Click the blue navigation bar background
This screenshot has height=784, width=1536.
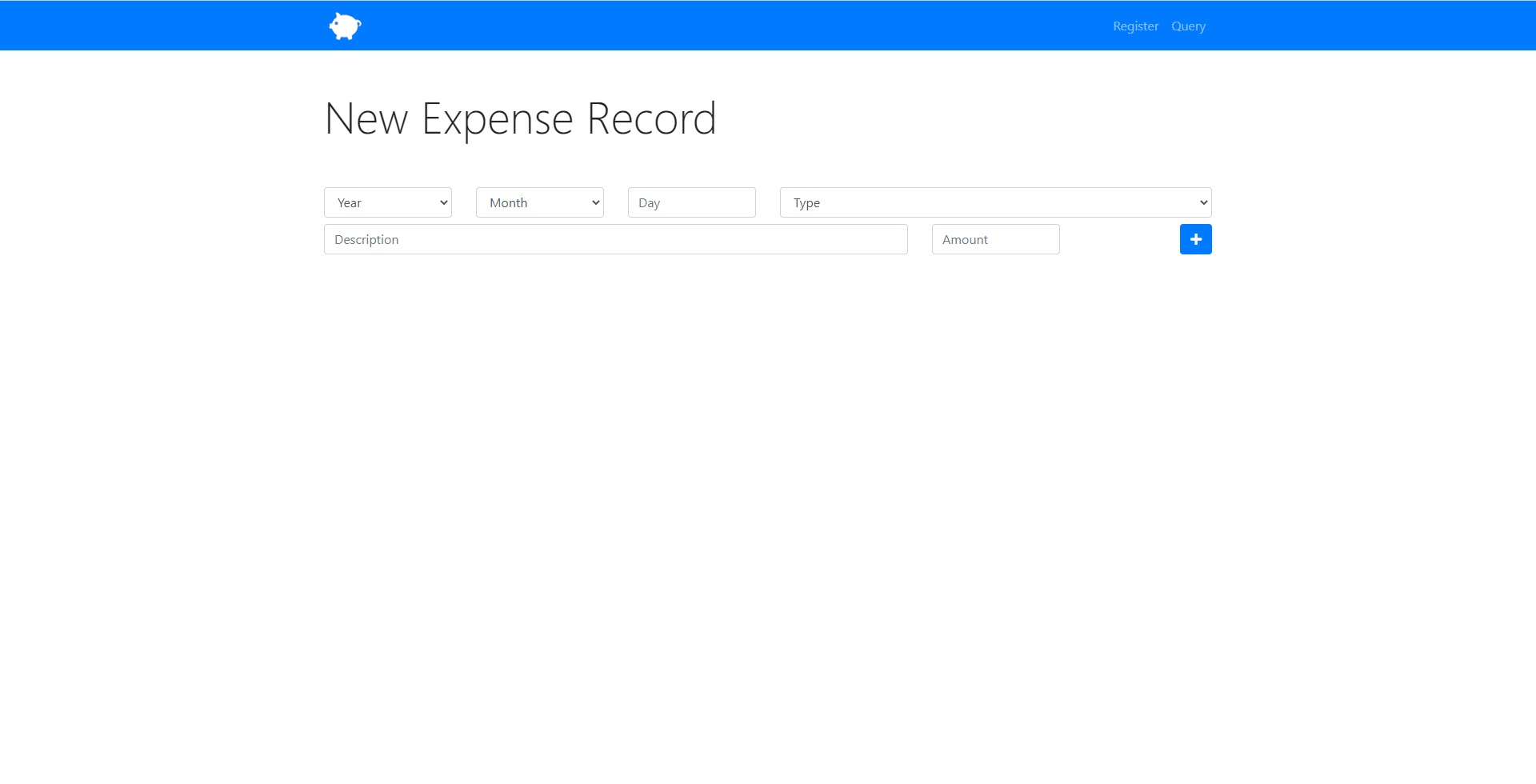coord(768,25)
